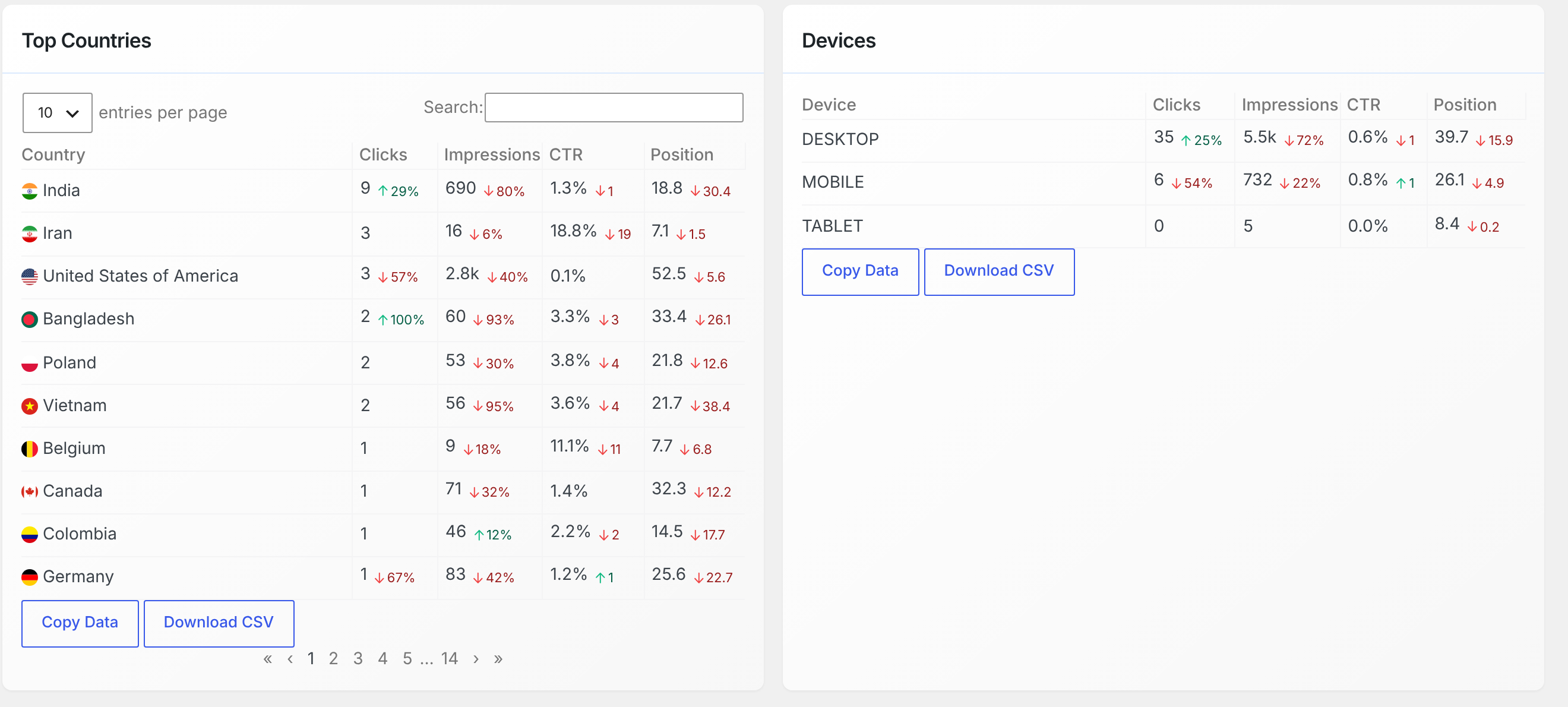Screen dimensions: 1568x707
Task: Click the last page double arrow
Action: tap(498, 658)
